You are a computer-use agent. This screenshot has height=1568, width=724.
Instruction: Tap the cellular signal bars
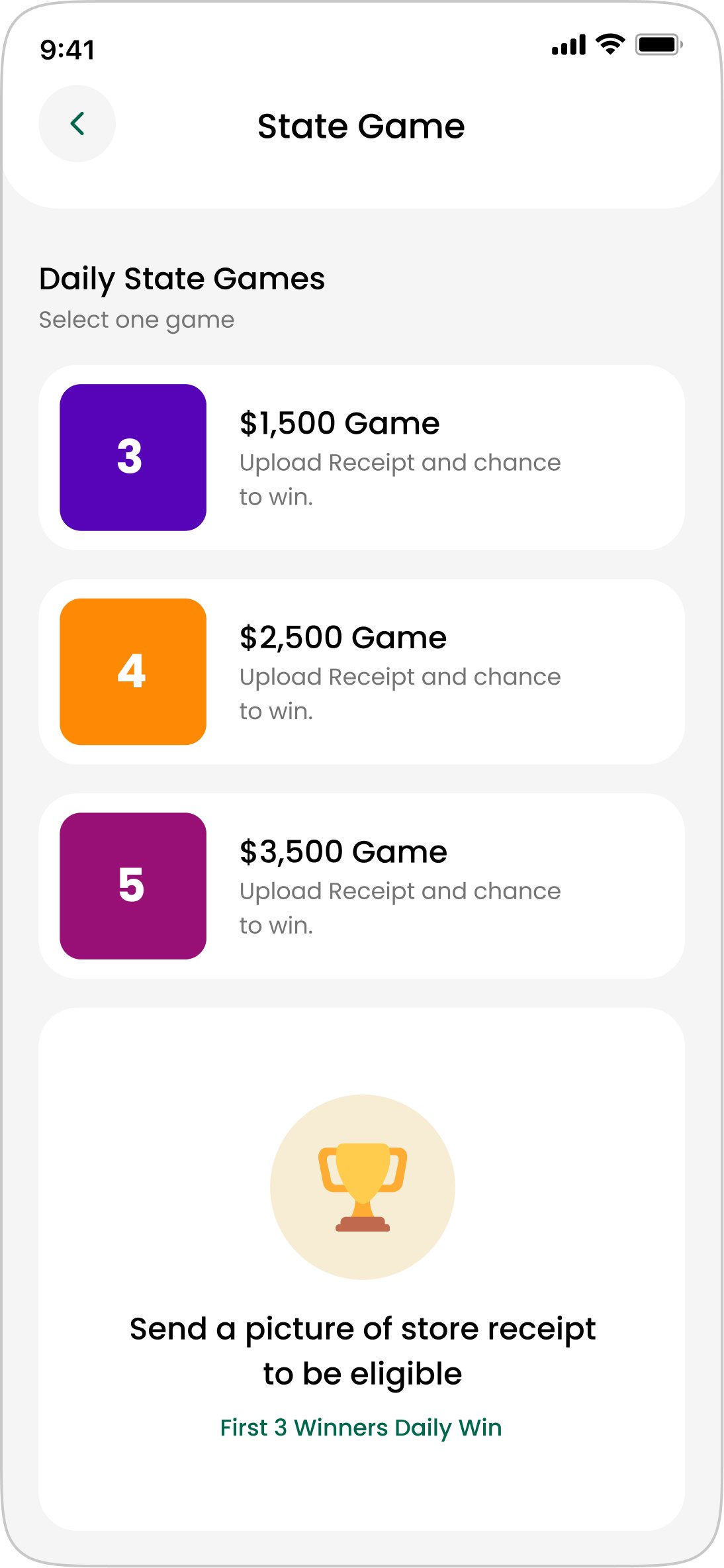[569, 45]
